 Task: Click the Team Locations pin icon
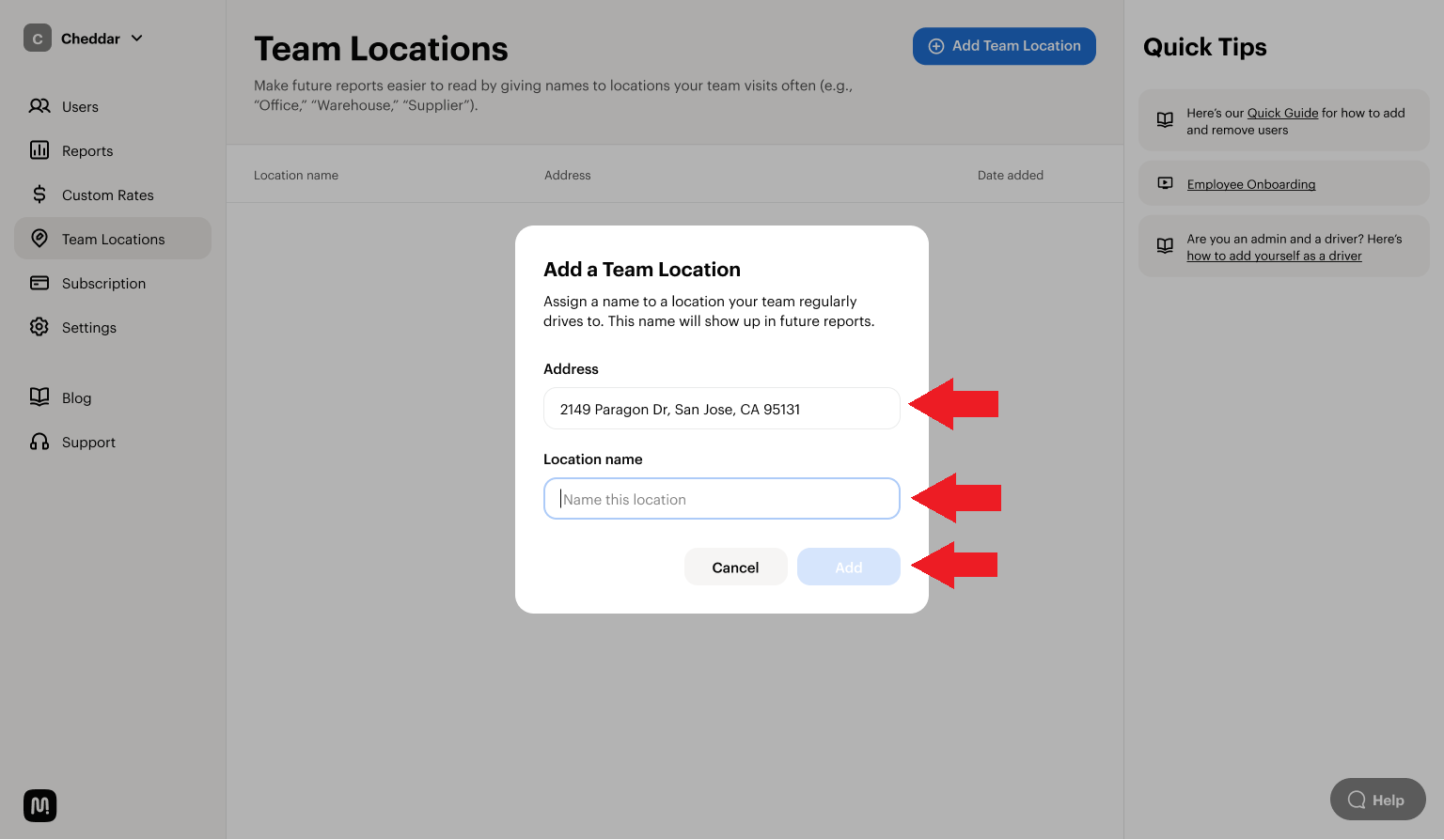point(39,239)
